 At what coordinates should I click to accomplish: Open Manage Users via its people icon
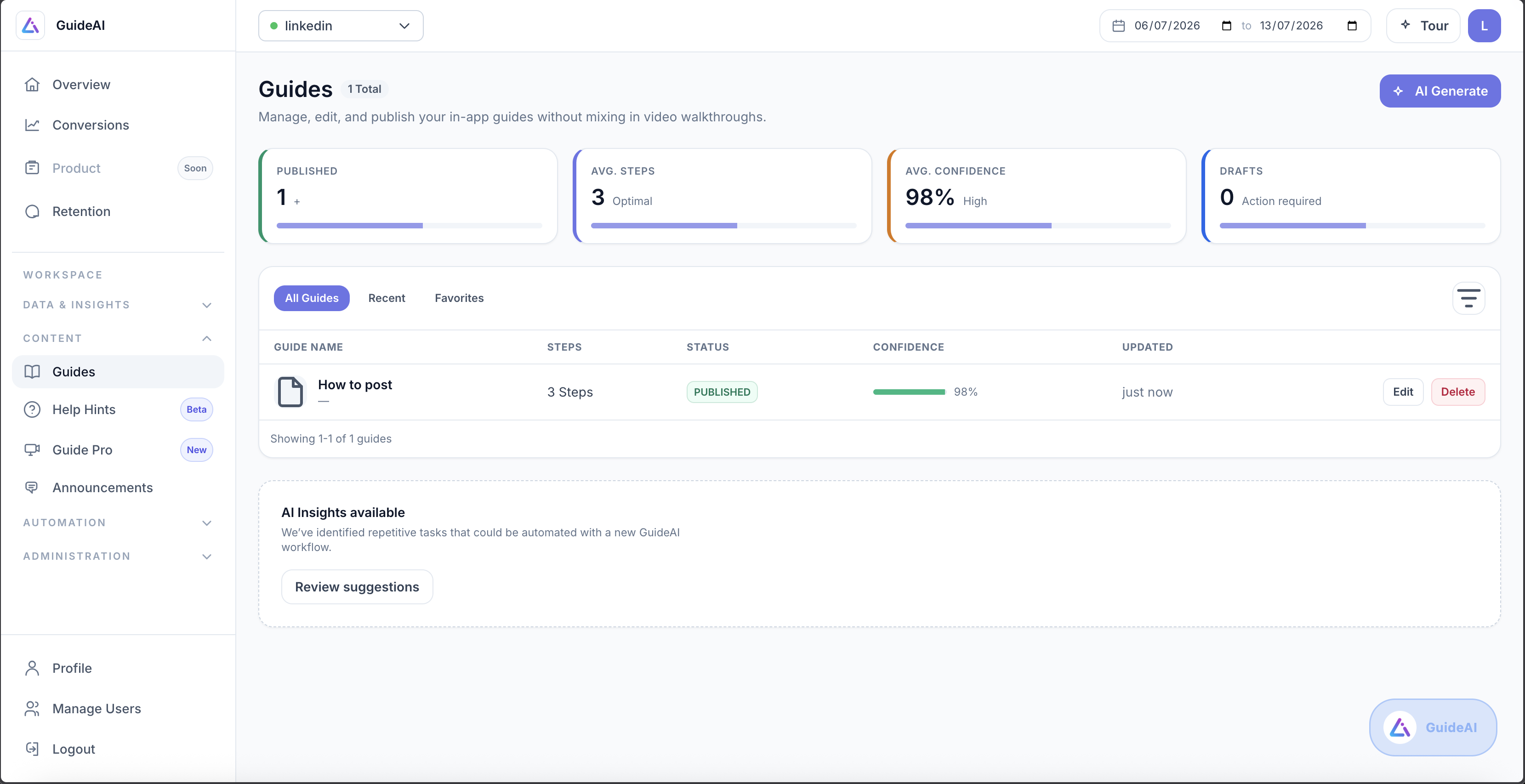pyautogui.click(x=32, y=709)
